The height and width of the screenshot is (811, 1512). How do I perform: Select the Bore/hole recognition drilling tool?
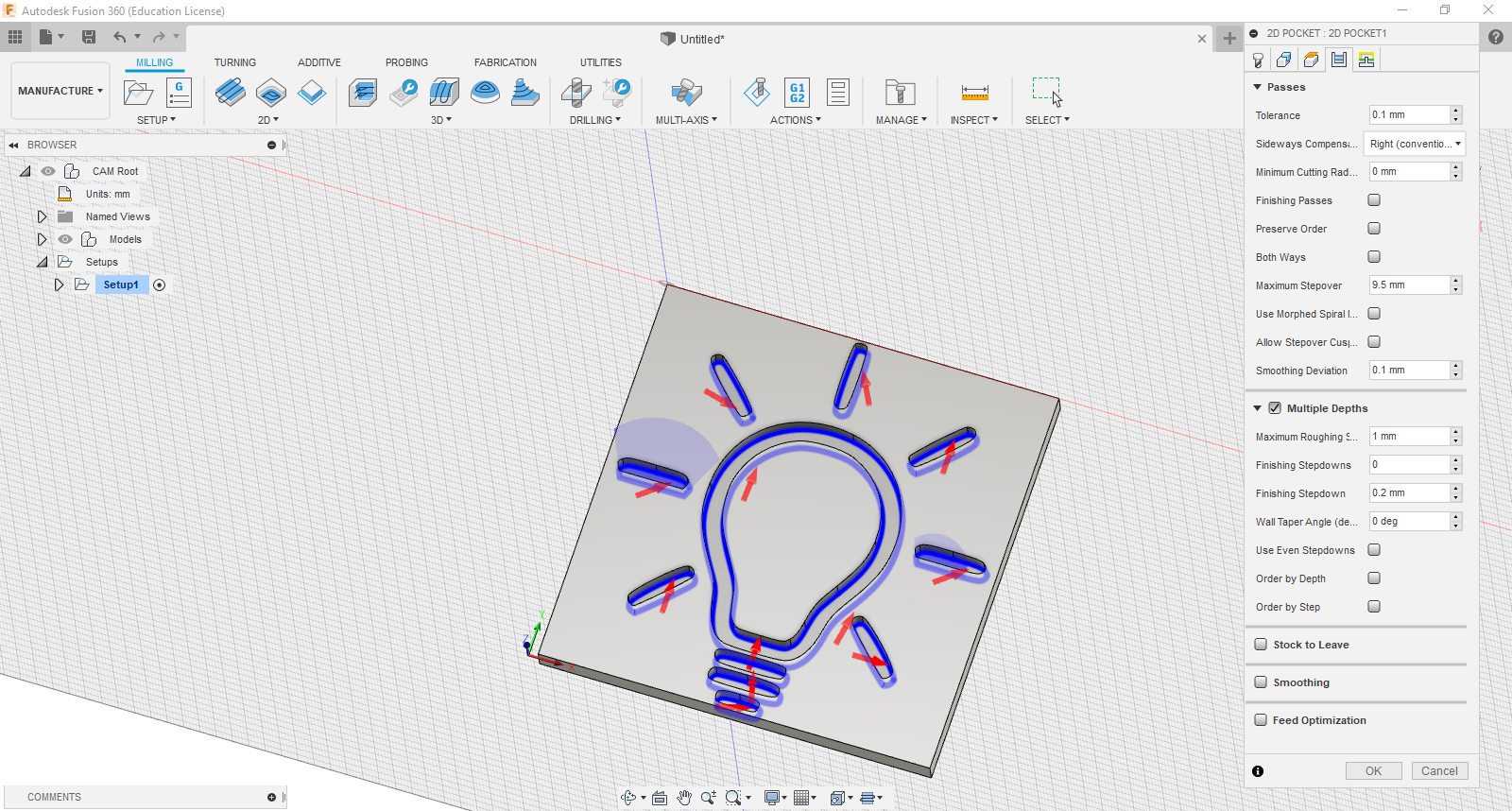click(617, 93)
